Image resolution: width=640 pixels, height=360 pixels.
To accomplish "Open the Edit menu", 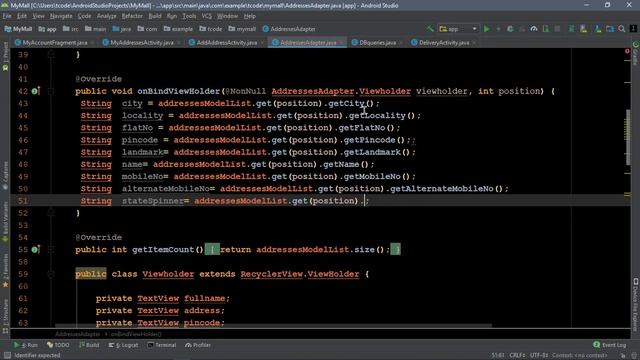I will tap(22, 16).
